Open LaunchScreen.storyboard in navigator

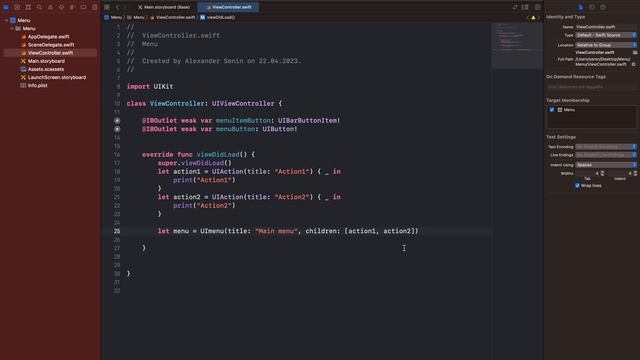click(57, 77)
